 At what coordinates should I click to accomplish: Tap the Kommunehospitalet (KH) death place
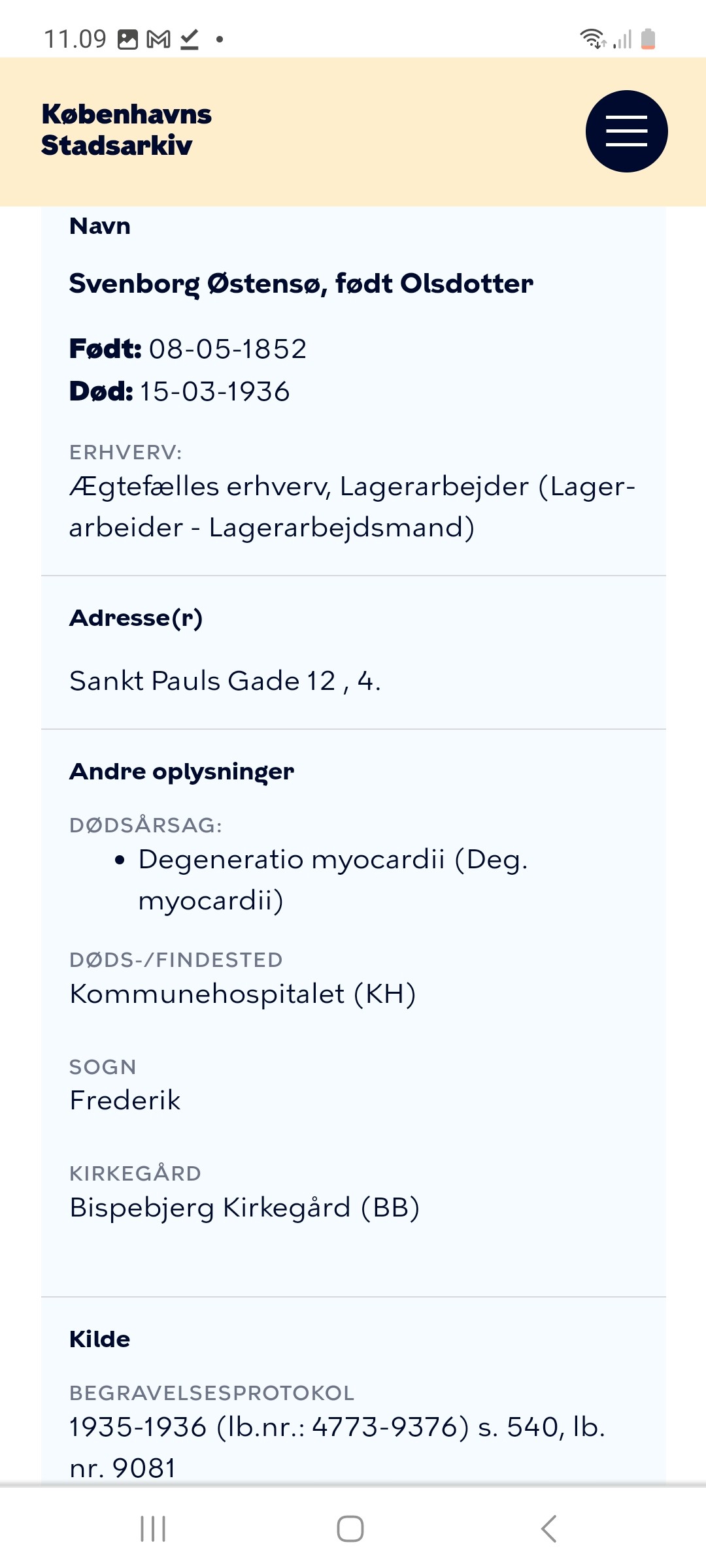(243, 994)
